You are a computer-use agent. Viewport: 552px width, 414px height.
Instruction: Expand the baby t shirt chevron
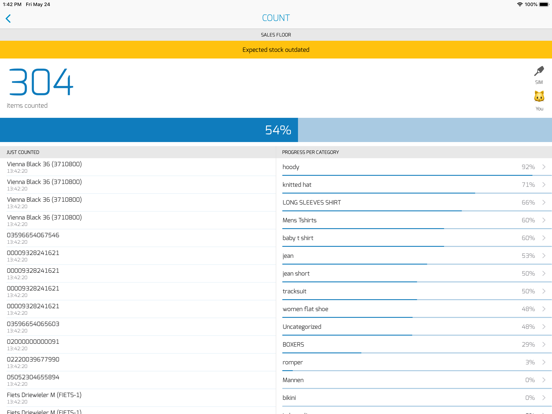pyautogui.click(x=544, y=238)
